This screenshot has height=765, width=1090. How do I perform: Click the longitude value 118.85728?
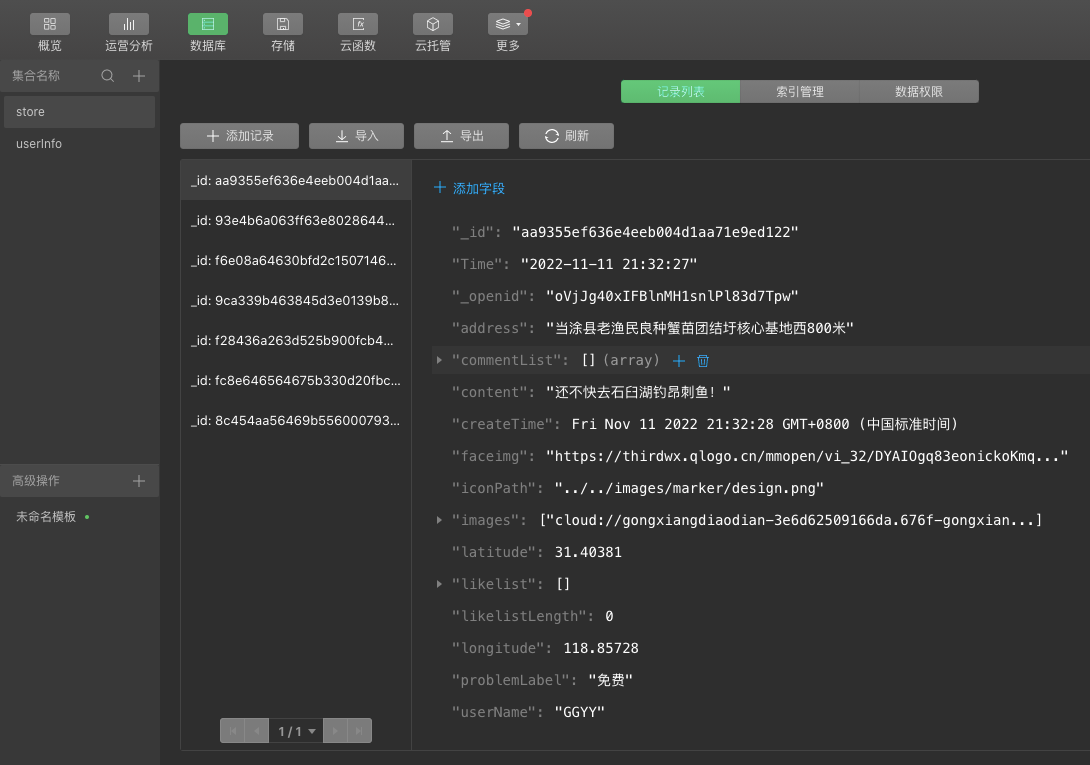pyautogui.click(x=601, y=648)
